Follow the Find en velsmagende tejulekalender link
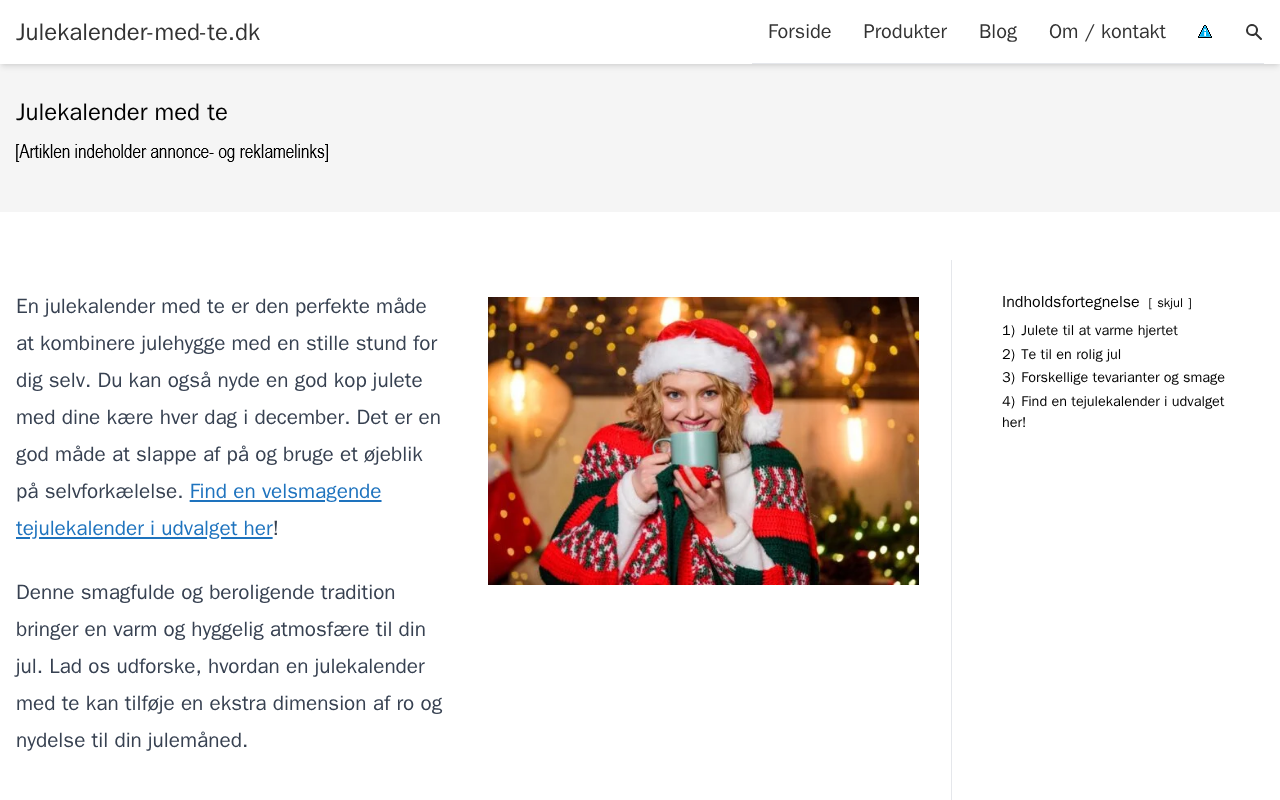The width and height of the screenshot is (1280, 800). coord(199,510)
